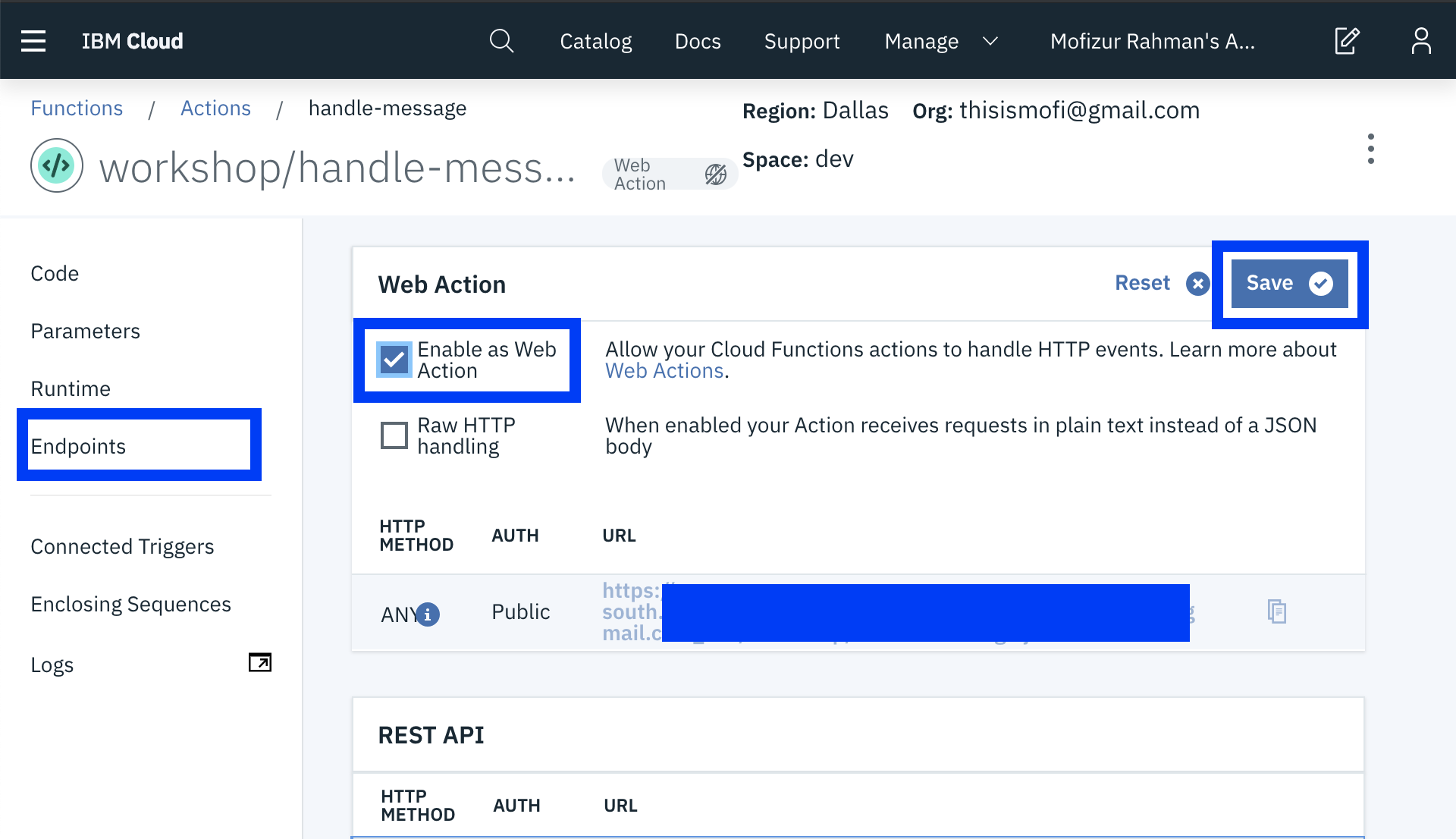Open the Catalog menu

pos(596,41)
